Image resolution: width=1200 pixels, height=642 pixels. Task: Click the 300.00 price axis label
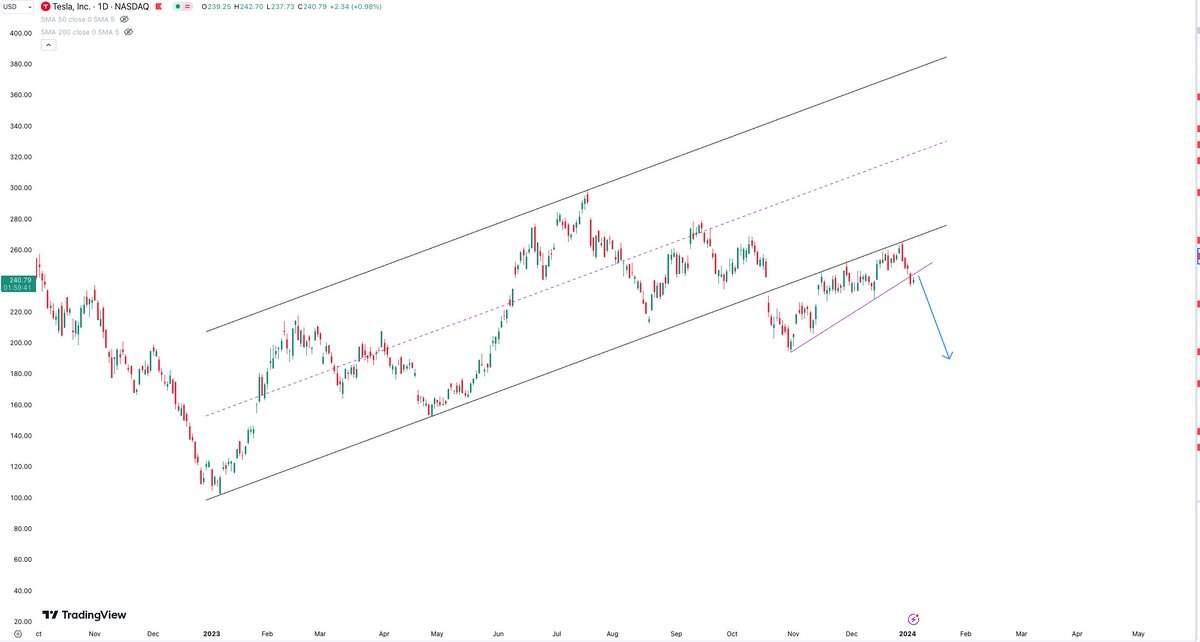21,188
